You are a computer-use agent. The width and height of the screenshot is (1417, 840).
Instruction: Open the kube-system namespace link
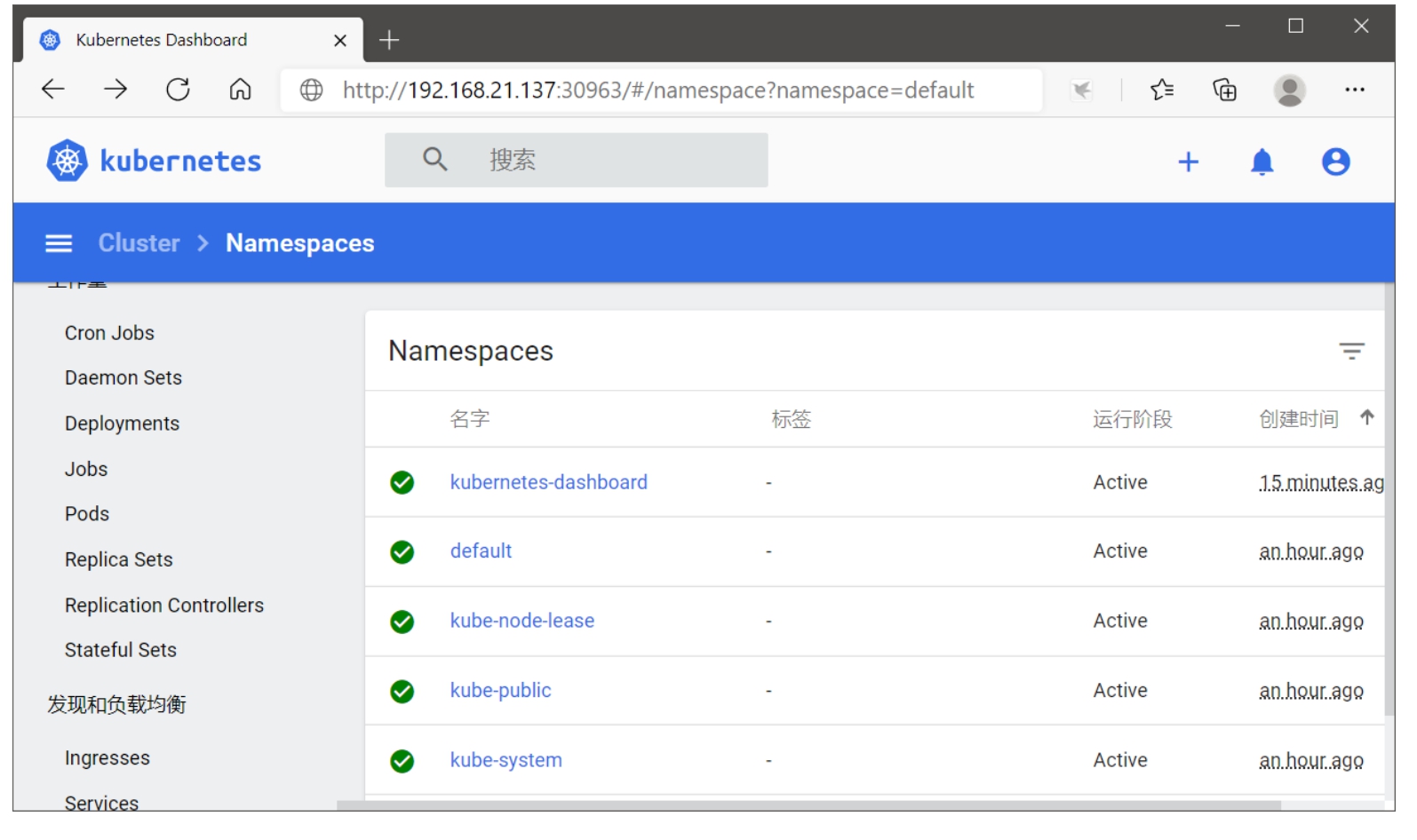[x=506, y=760]
